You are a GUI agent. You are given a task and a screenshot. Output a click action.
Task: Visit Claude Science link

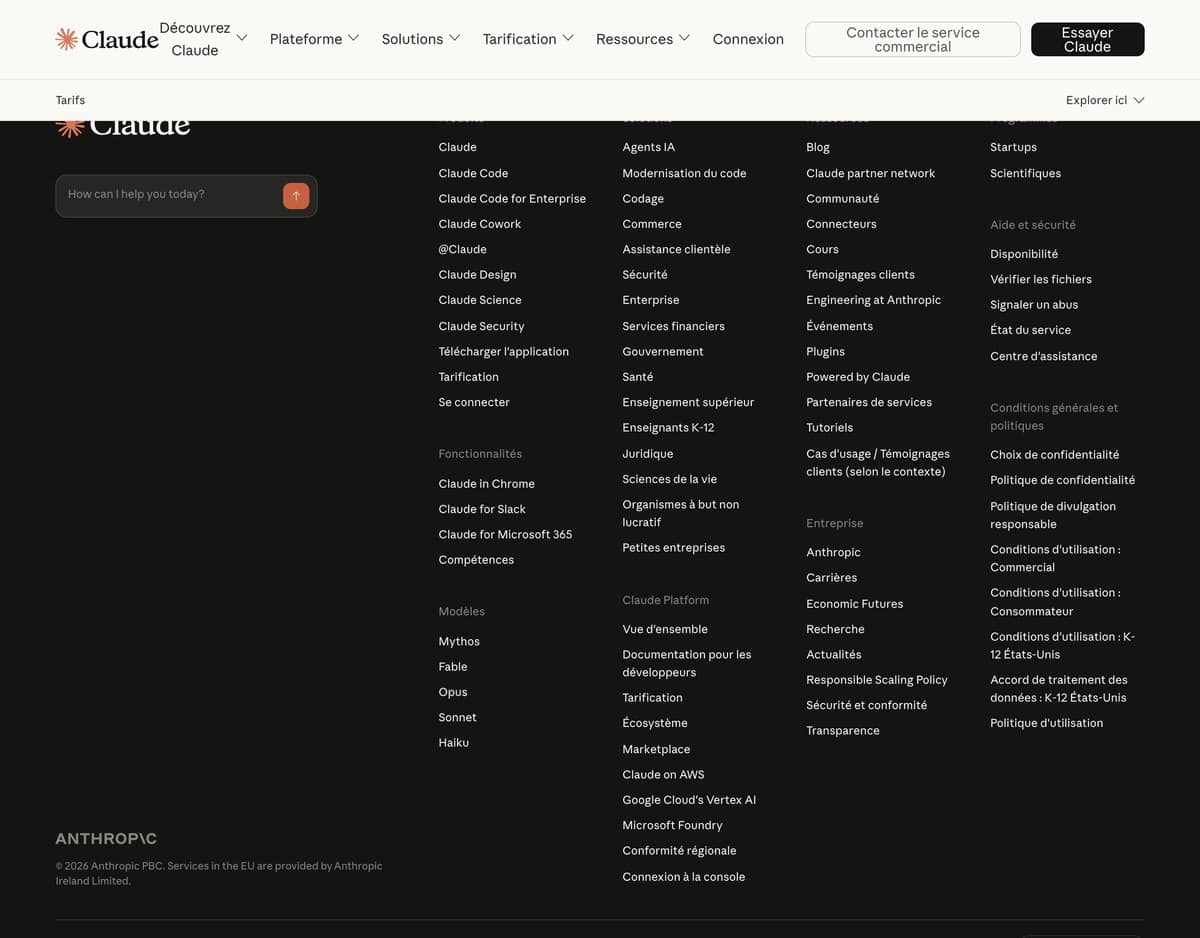(480, 300)
